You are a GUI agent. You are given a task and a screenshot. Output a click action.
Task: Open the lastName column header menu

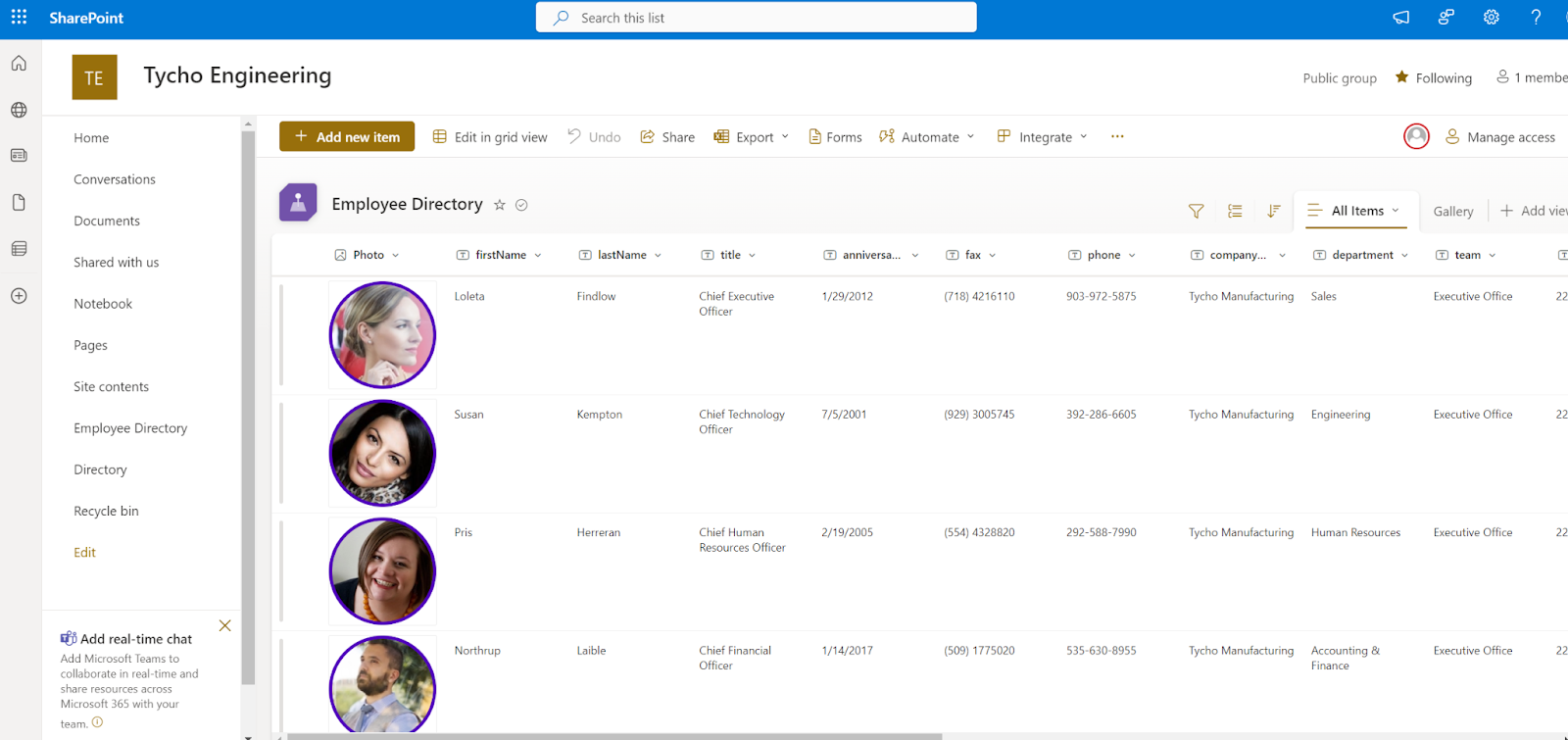tap(620, 255)
